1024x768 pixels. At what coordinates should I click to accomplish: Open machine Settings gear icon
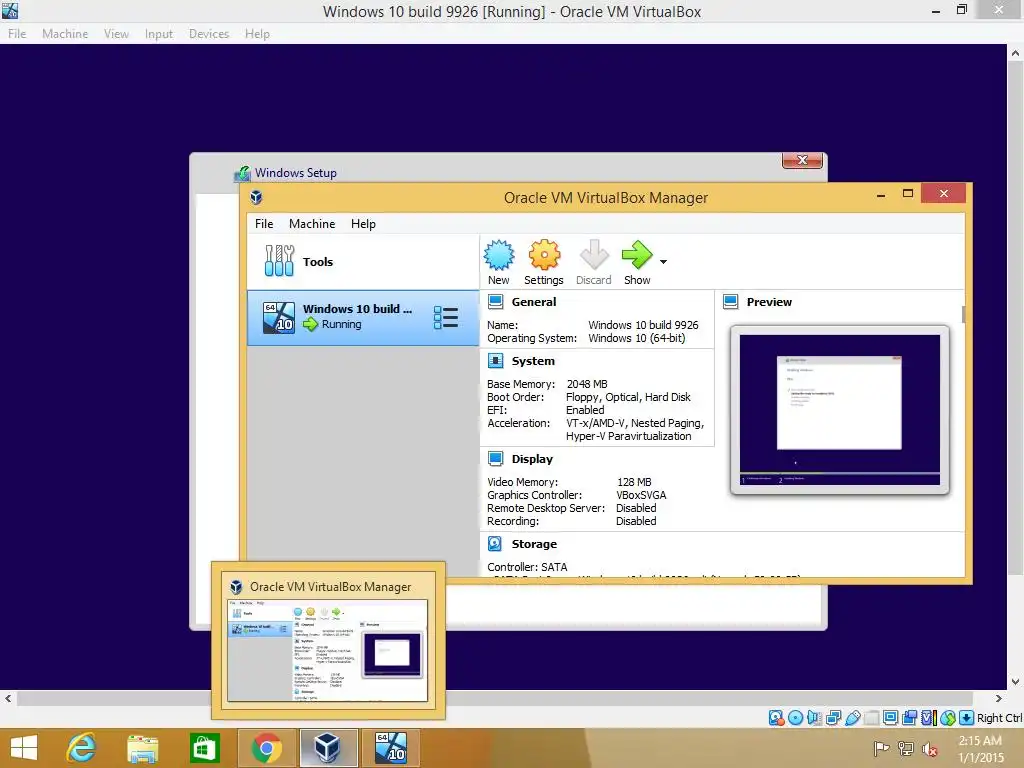coord(544,255)
